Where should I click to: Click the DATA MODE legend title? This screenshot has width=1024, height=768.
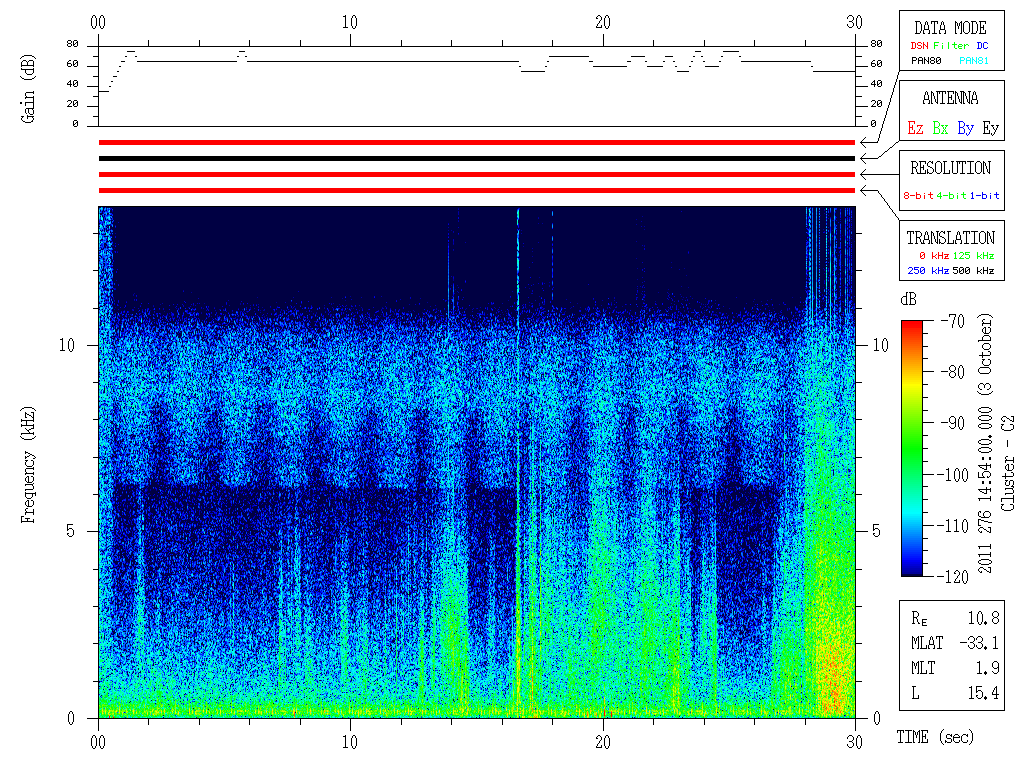pos(950,28)
